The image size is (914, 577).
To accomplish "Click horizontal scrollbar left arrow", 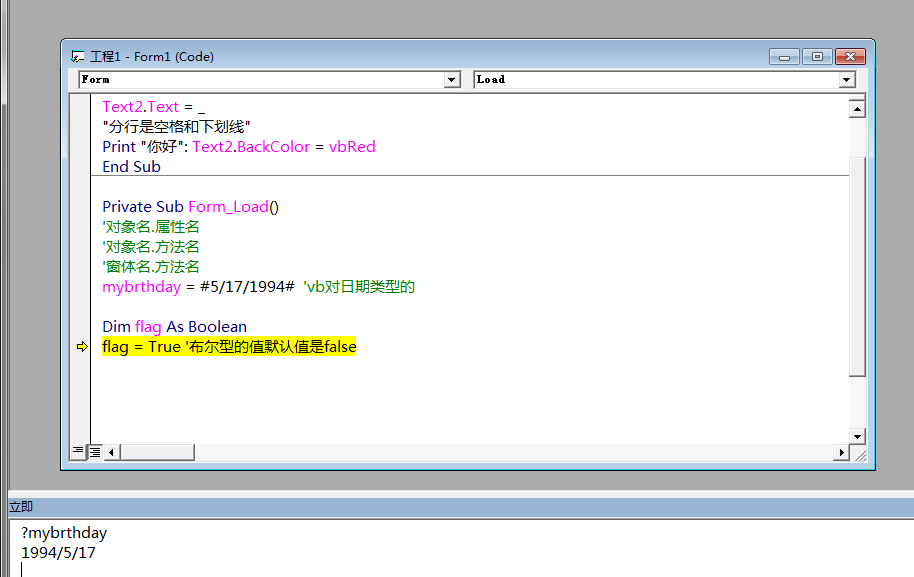I will (x=111, y=452).
